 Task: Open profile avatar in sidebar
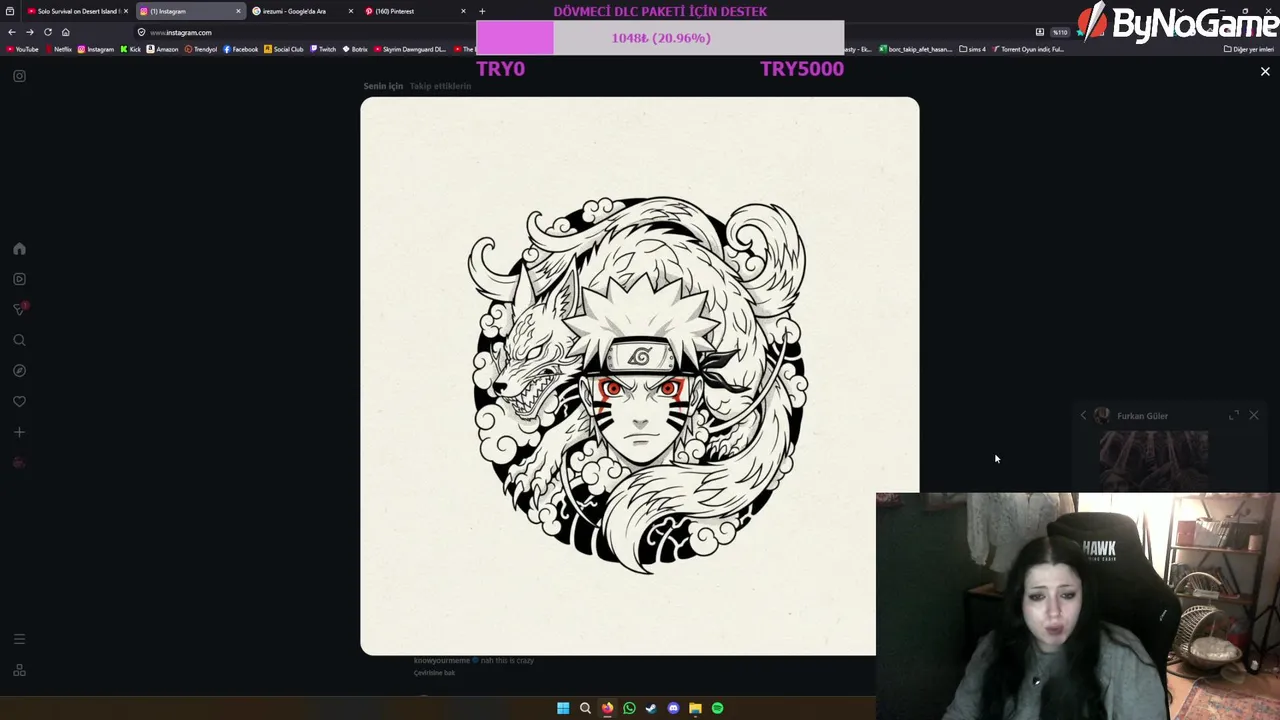(19, 463)
